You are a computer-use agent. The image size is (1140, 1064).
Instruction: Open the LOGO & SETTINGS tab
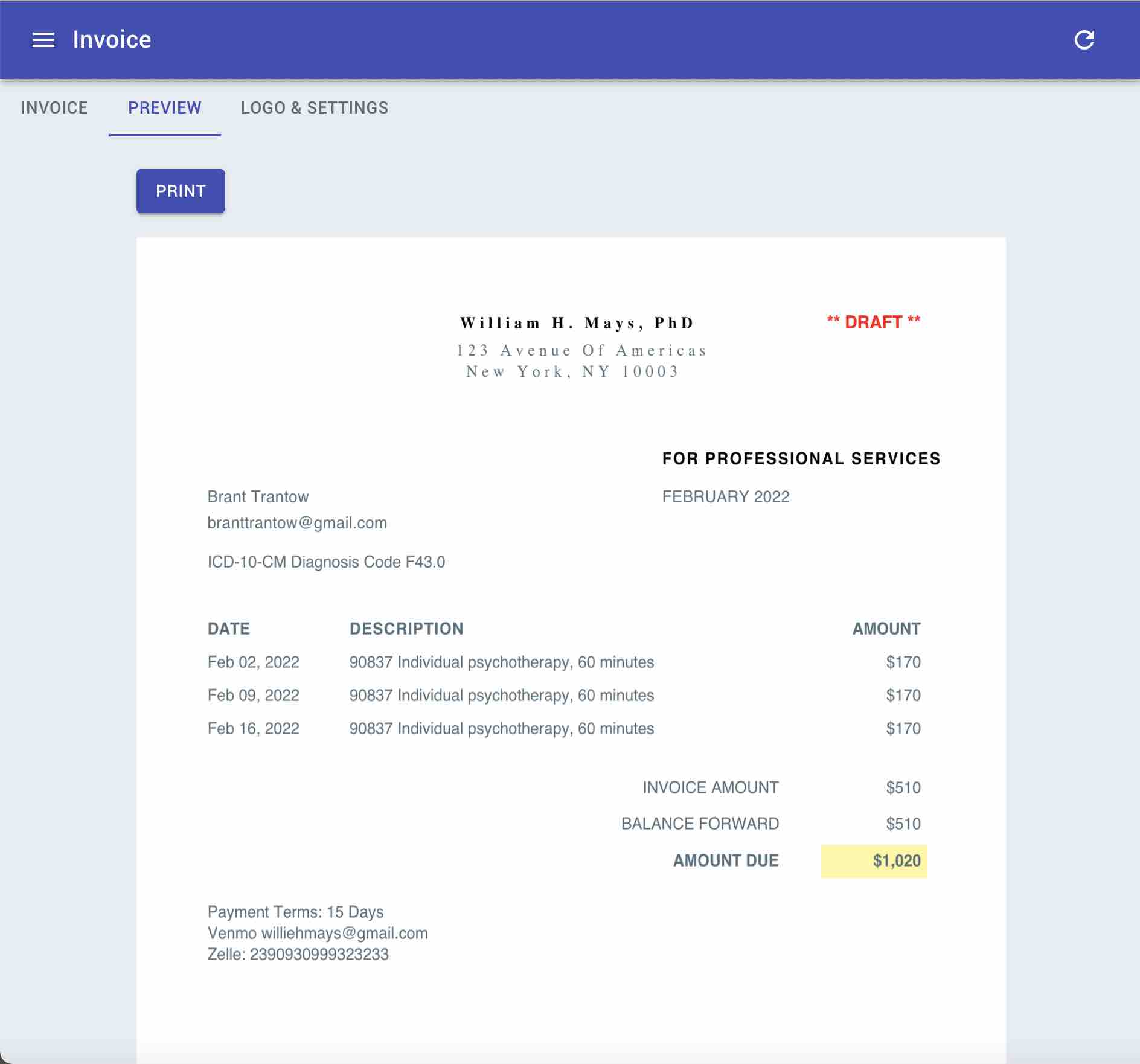coord(315,108)
